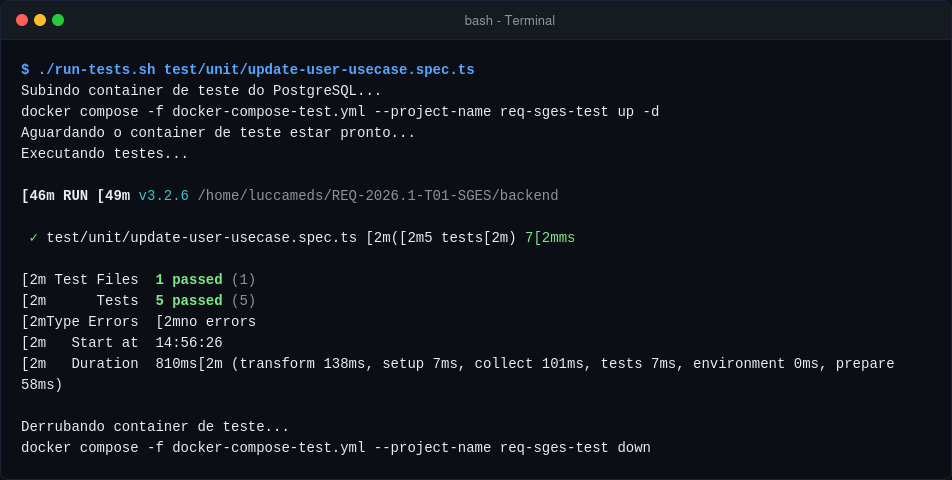Click the 'Derrubando container de teste...' line
Viewport: 952px width, 480px height.
point(155,427)
